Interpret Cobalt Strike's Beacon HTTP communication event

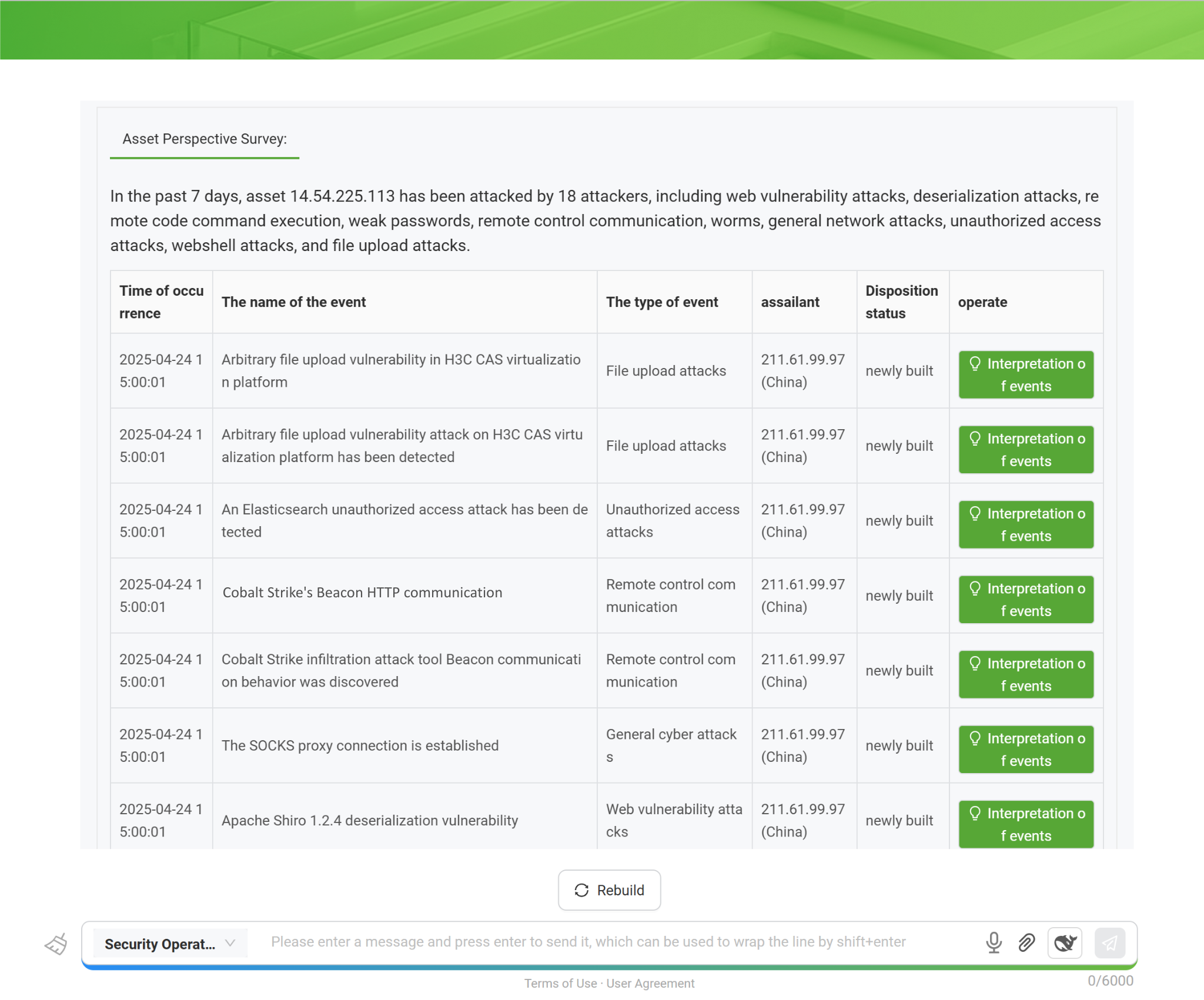(1026, 599)
